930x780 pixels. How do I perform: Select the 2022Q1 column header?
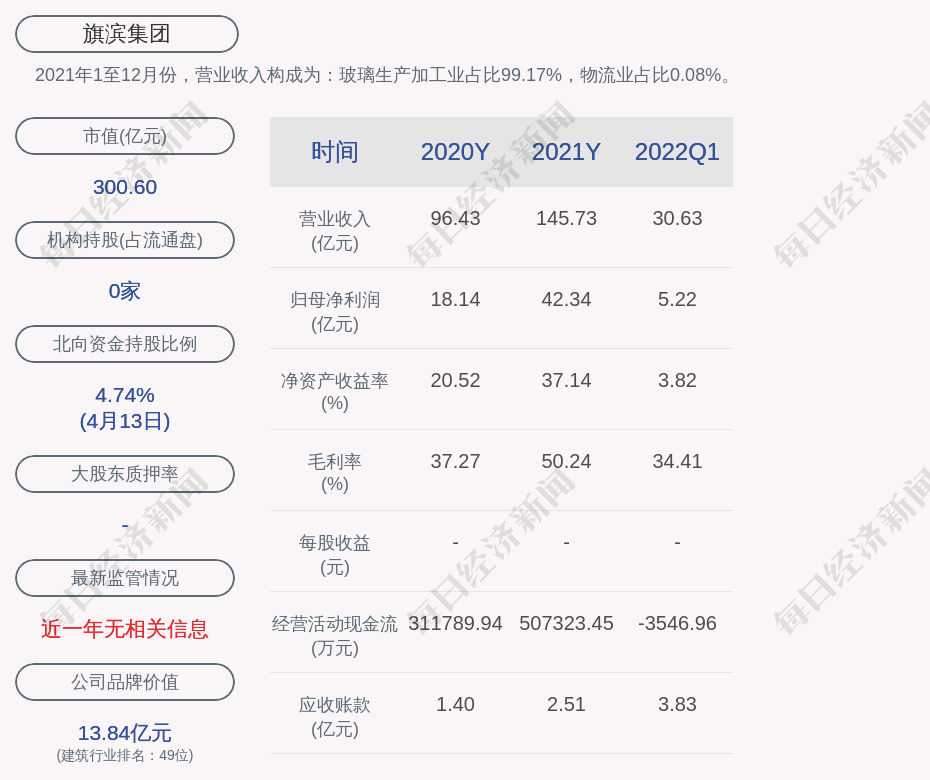pos(677,152)
